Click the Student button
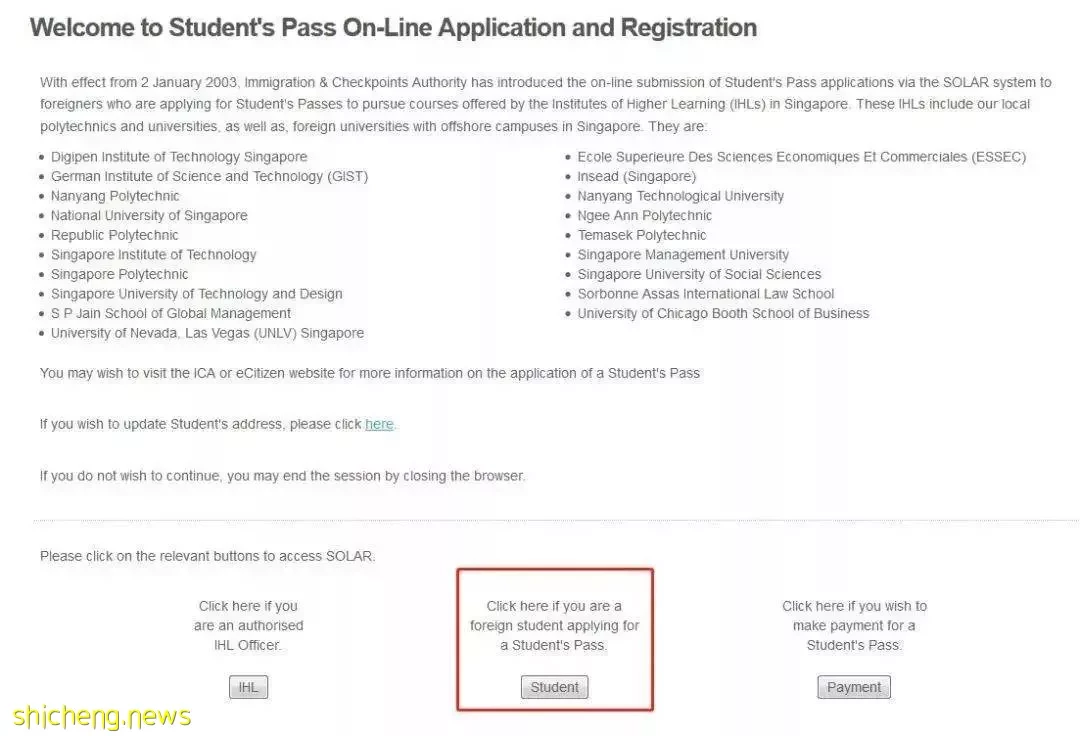Viewport: 1080px width, 736px height. coord(554,687)
